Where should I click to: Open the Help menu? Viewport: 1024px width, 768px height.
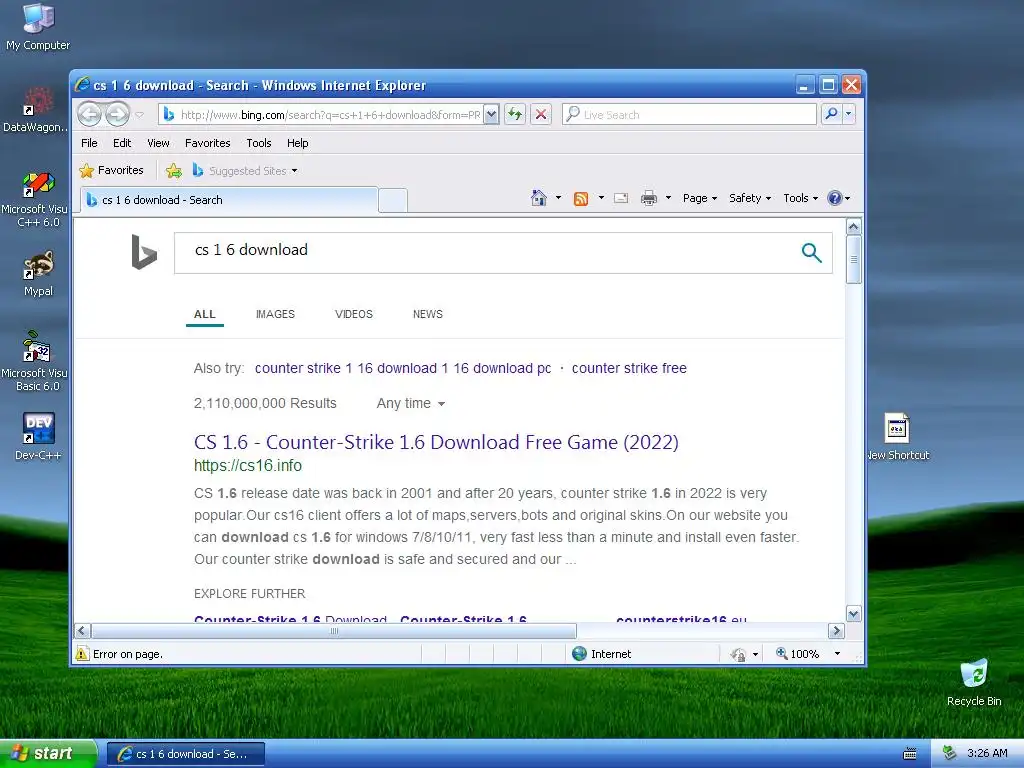(x=298, y=143)
